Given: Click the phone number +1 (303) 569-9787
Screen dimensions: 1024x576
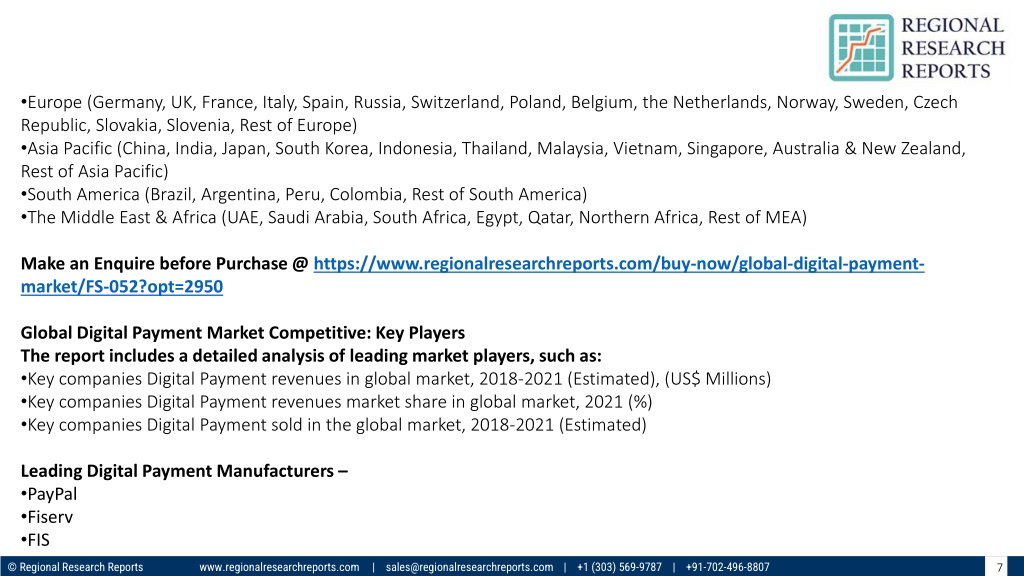Looking at the screenshot, I should click(x=619, y=567).
